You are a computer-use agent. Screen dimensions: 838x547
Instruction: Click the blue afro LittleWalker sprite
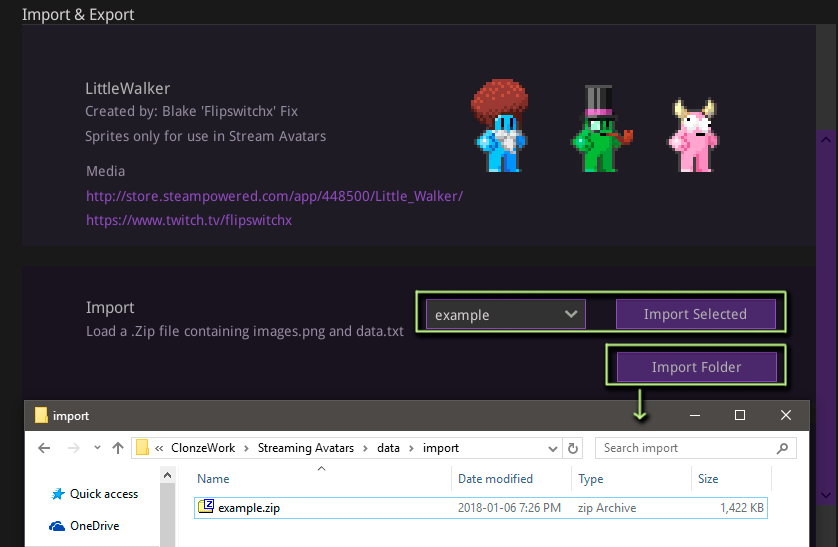click(500, 126)
